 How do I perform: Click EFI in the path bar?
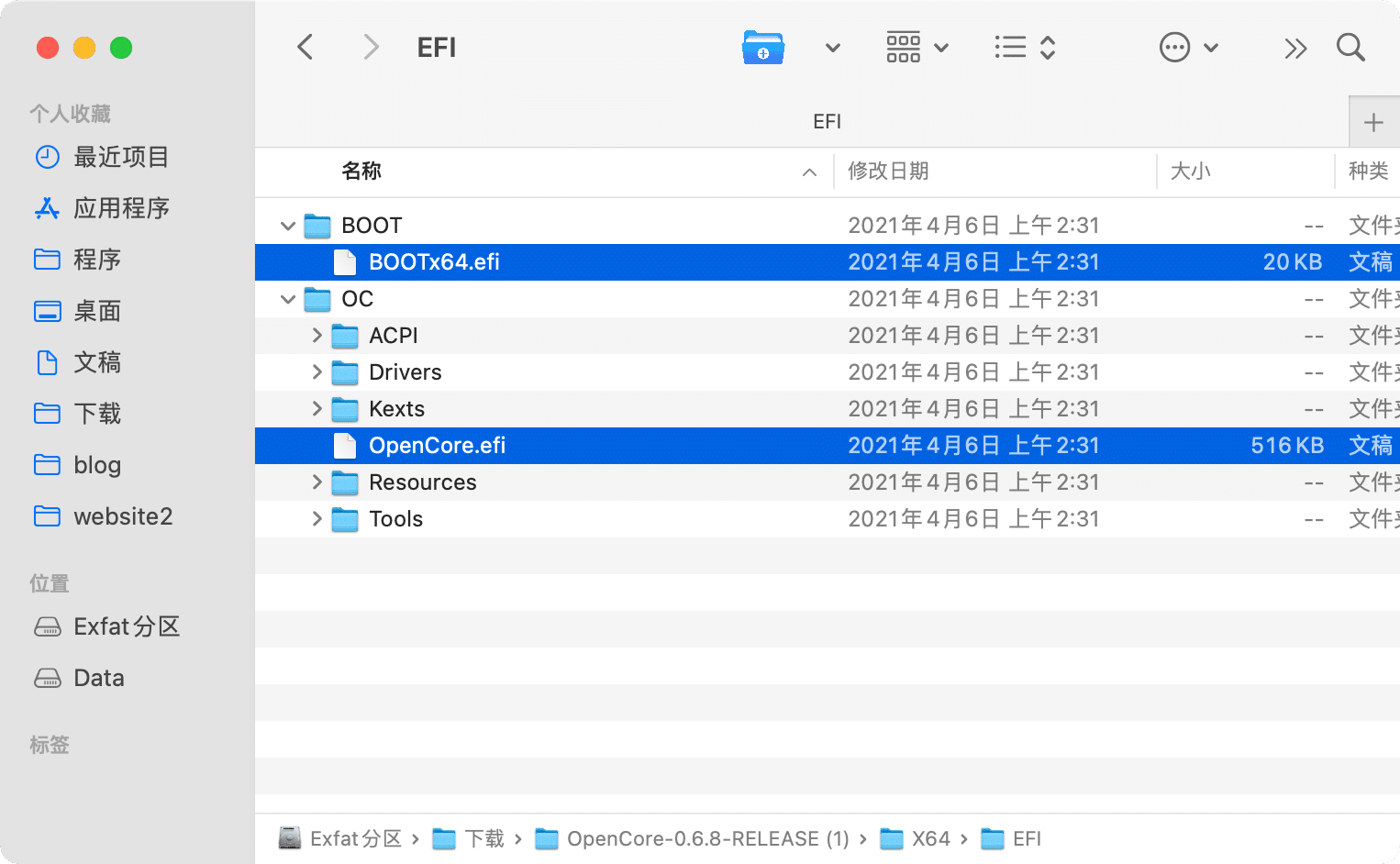coord(1012,838)
